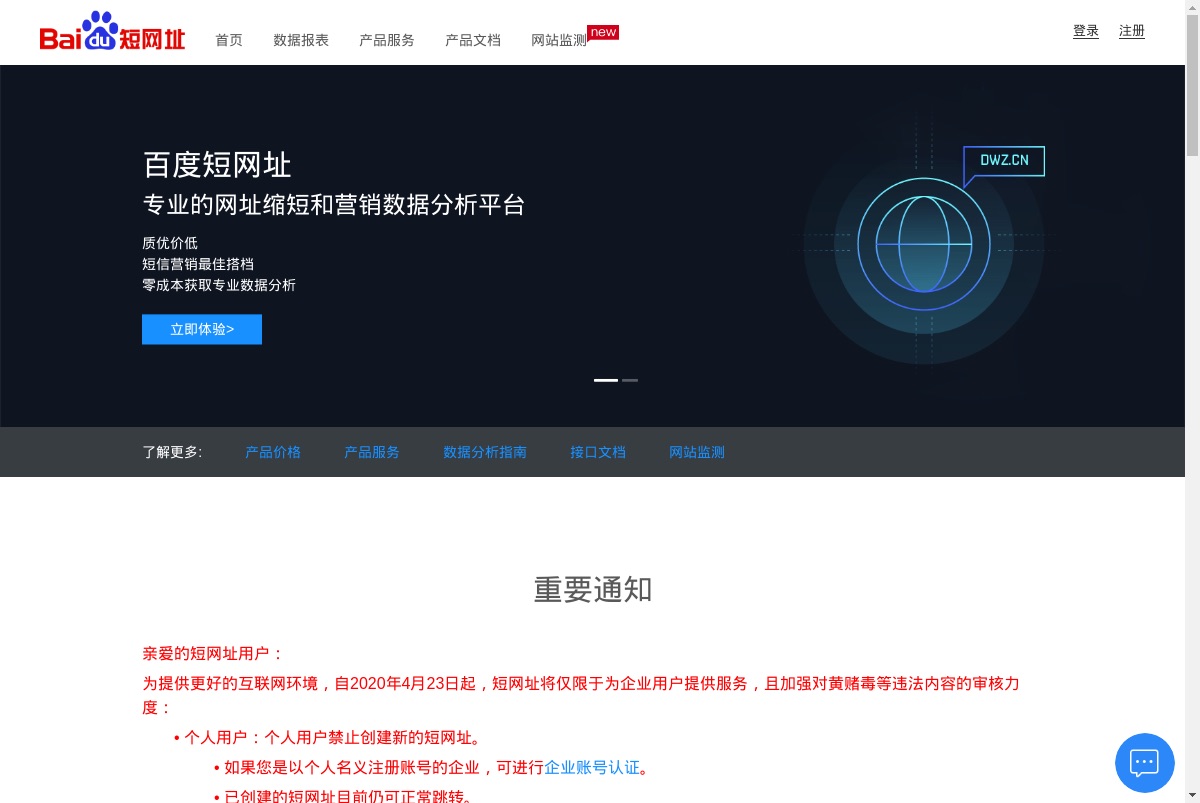The height and width of the screenshot is (803, 1200).
Task: Click the Baidu 短网址 logo
Action: tap(112, 32)
